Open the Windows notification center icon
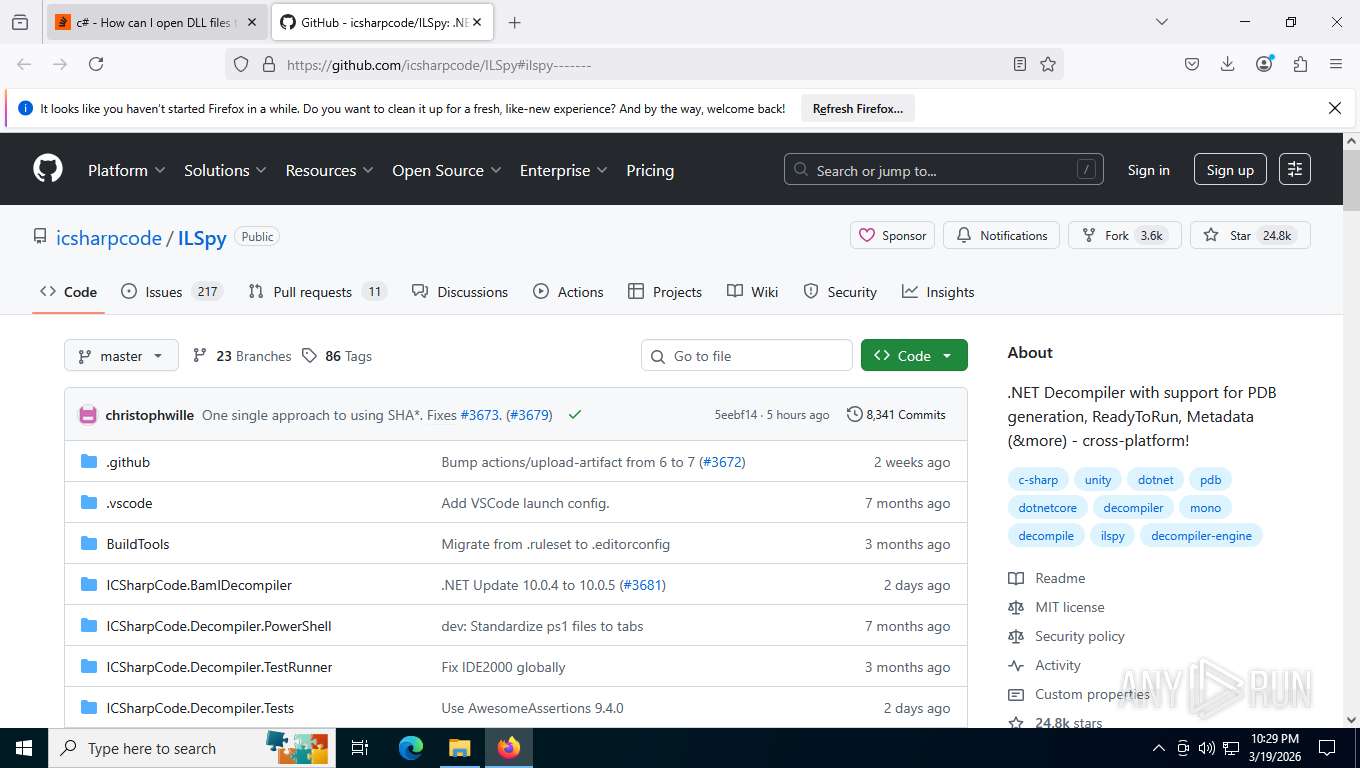The height and width of the screenshot is (768, 1360). (x=1327, y=748)
